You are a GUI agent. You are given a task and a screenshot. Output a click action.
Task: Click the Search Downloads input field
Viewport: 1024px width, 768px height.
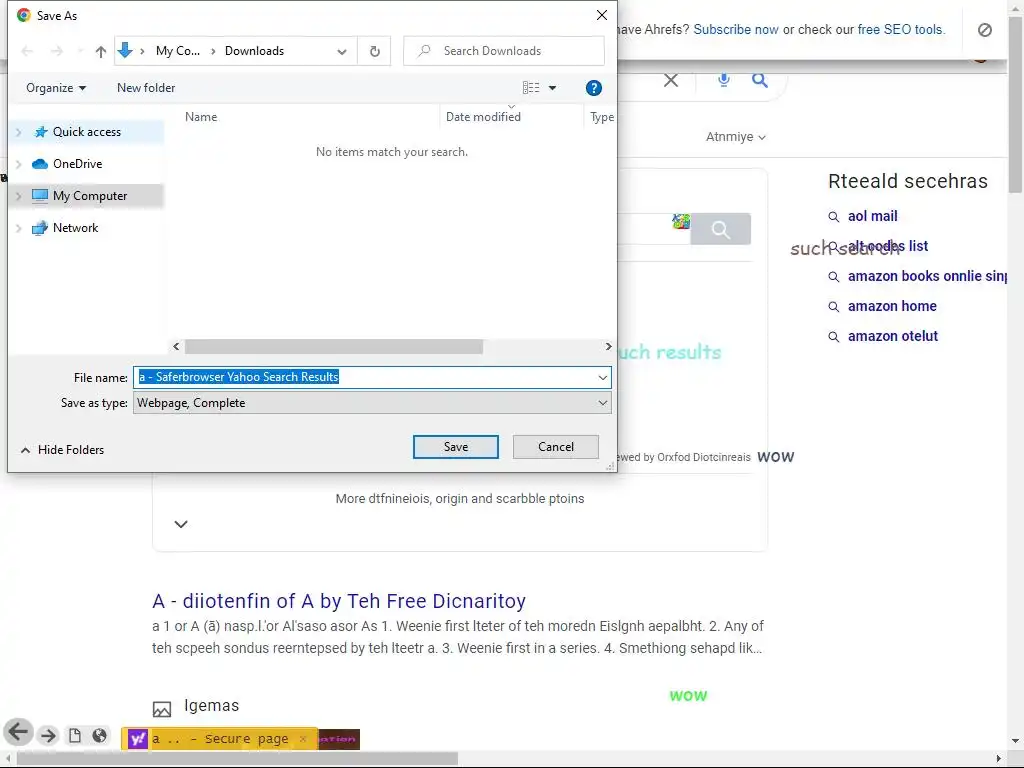504,51
